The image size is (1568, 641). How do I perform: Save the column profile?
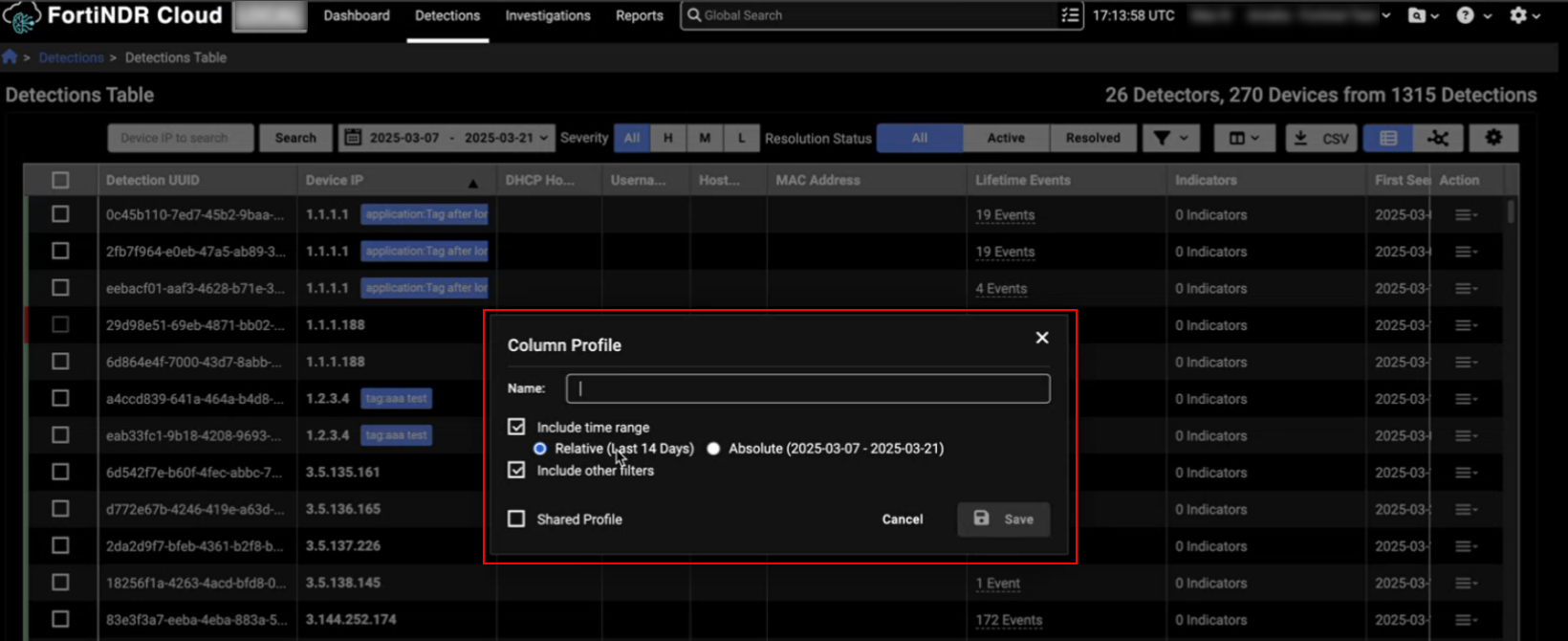pyautogui.click(x=1004, y=519)
